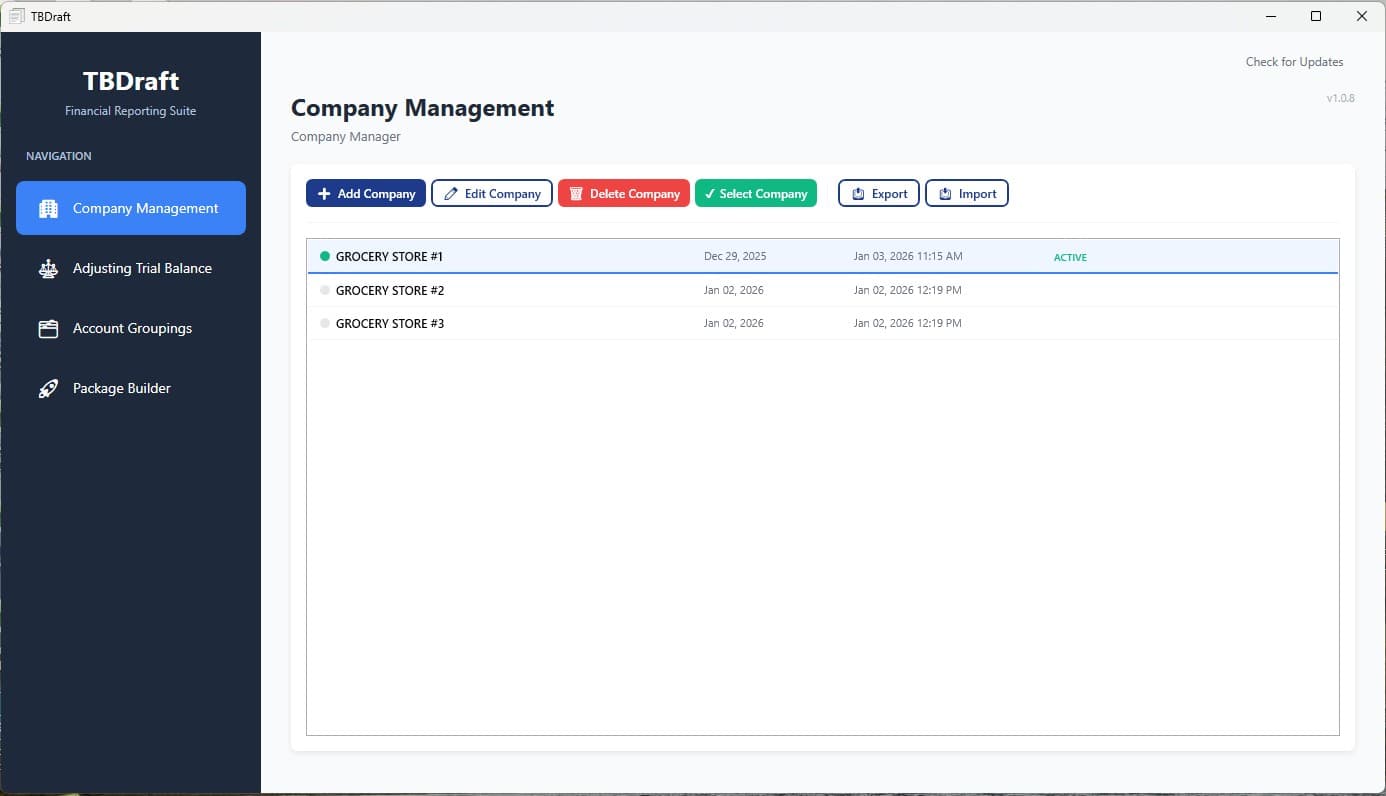Click the plus icon on Add Company
This screenshot has width=1386, height=796.
[x=324, y=194]
